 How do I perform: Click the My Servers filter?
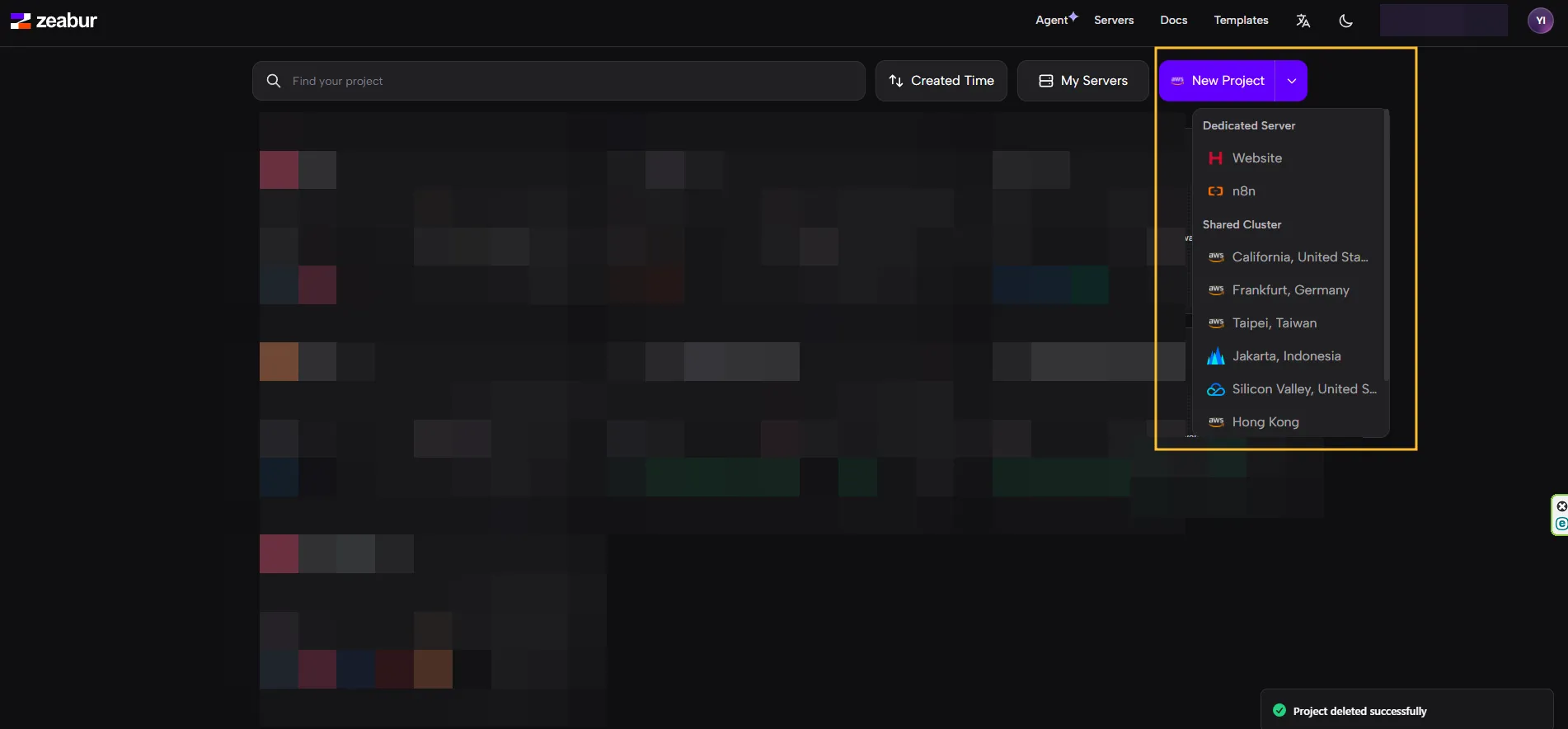pyautogui.click(x=1083, y=81)
